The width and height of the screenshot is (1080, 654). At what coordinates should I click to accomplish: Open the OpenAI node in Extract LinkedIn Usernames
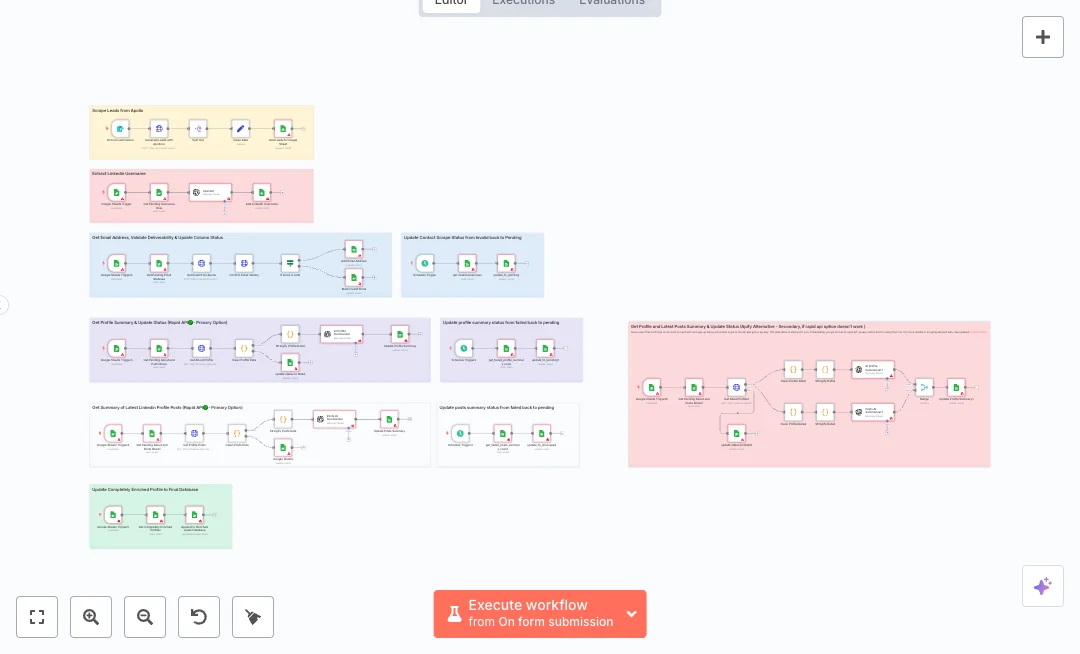[x=210, y=192]
